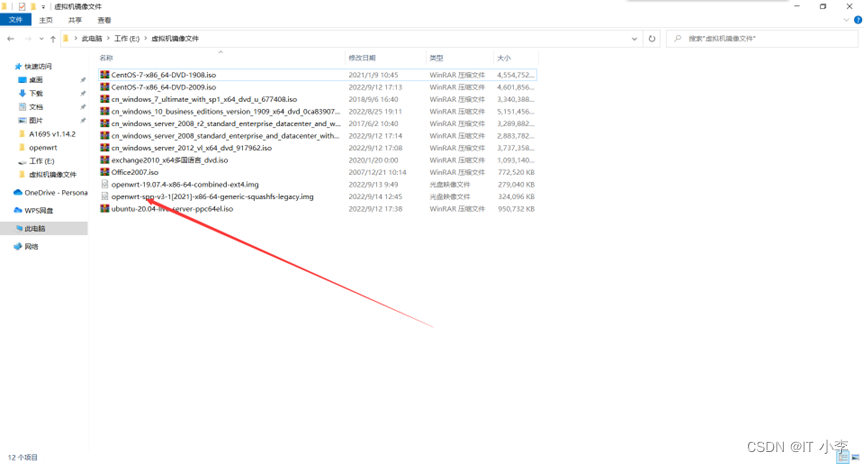Viewport: 864px width, 464px height.
Task: Select cn_windows_server_2008_r2 iso file
Action: click(225, 123)
